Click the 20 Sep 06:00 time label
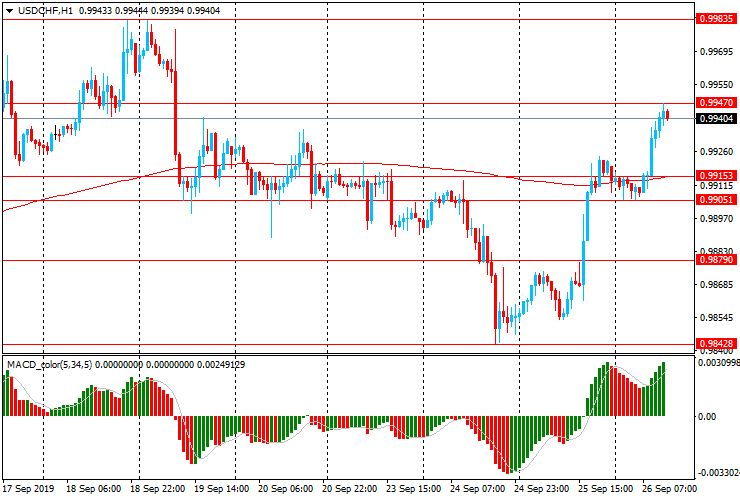 286,488
